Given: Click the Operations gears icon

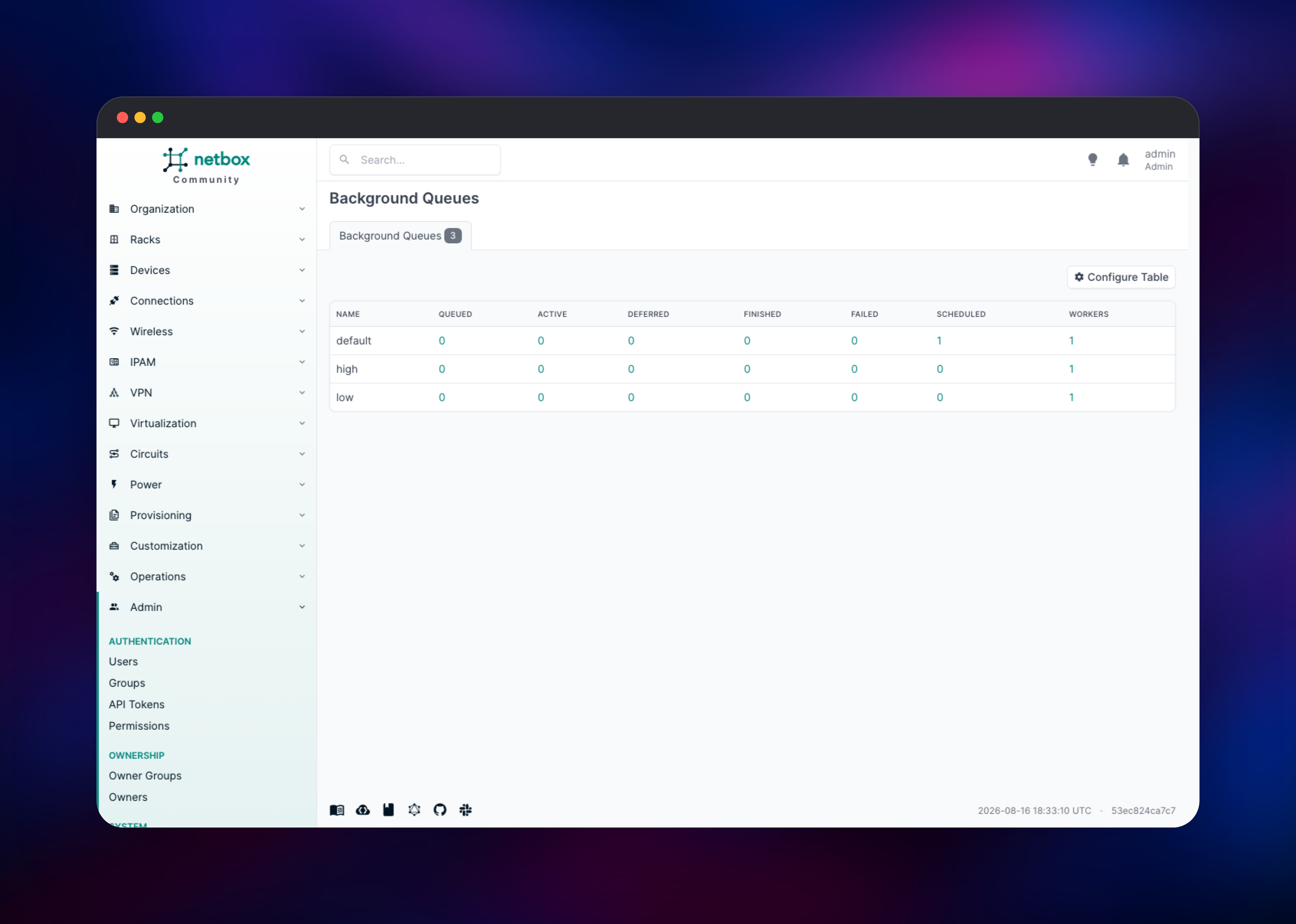Looking at the screenshot, I should click(x=115, y=576).
